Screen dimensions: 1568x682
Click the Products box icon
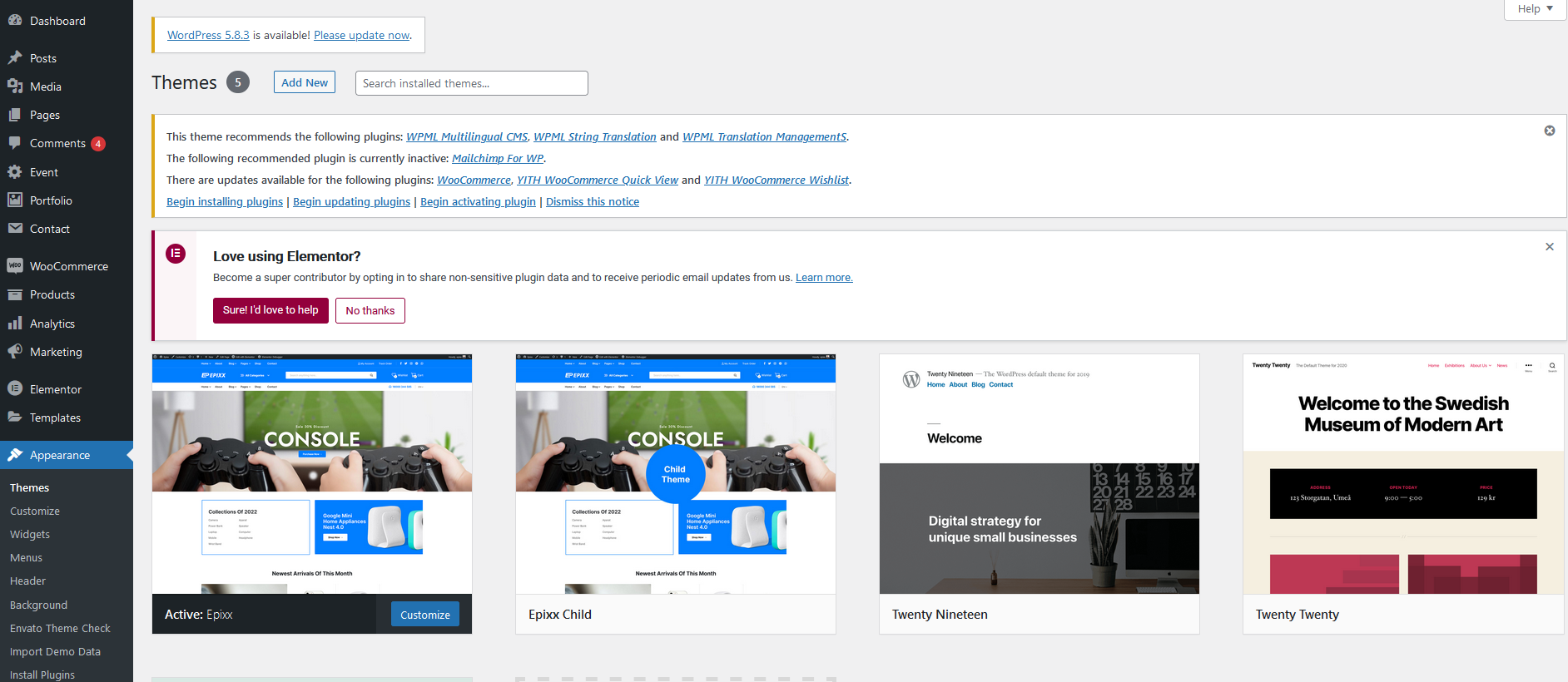(x=15, y=294)
